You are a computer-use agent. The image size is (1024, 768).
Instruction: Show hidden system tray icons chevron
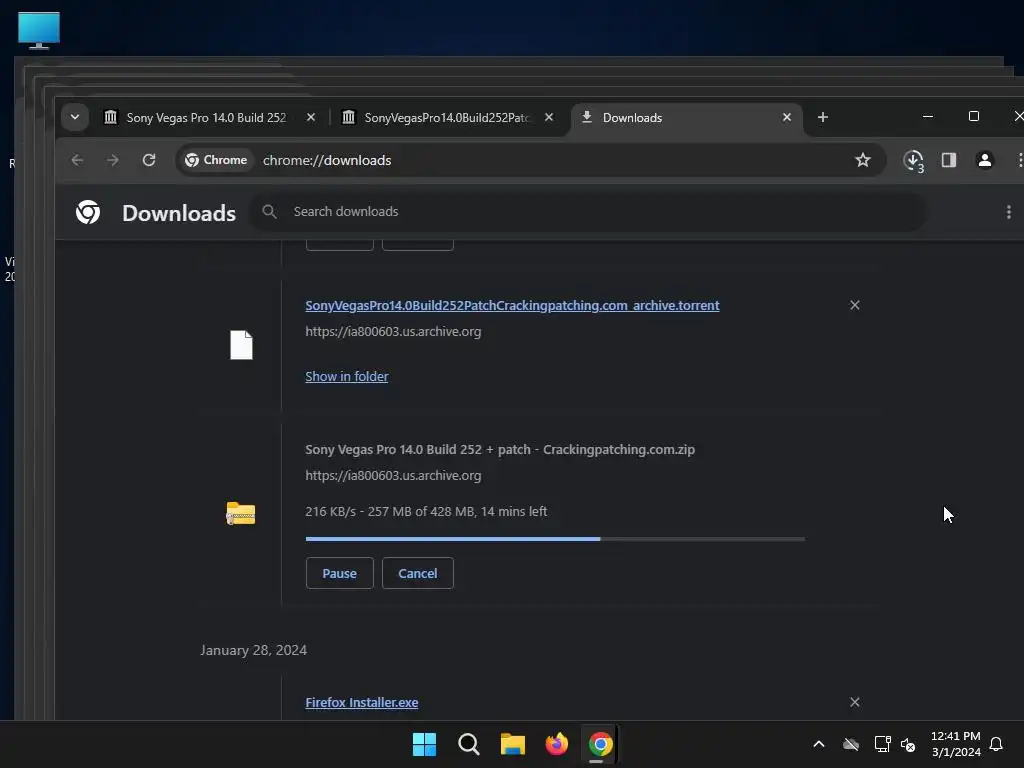coord(819,744)
